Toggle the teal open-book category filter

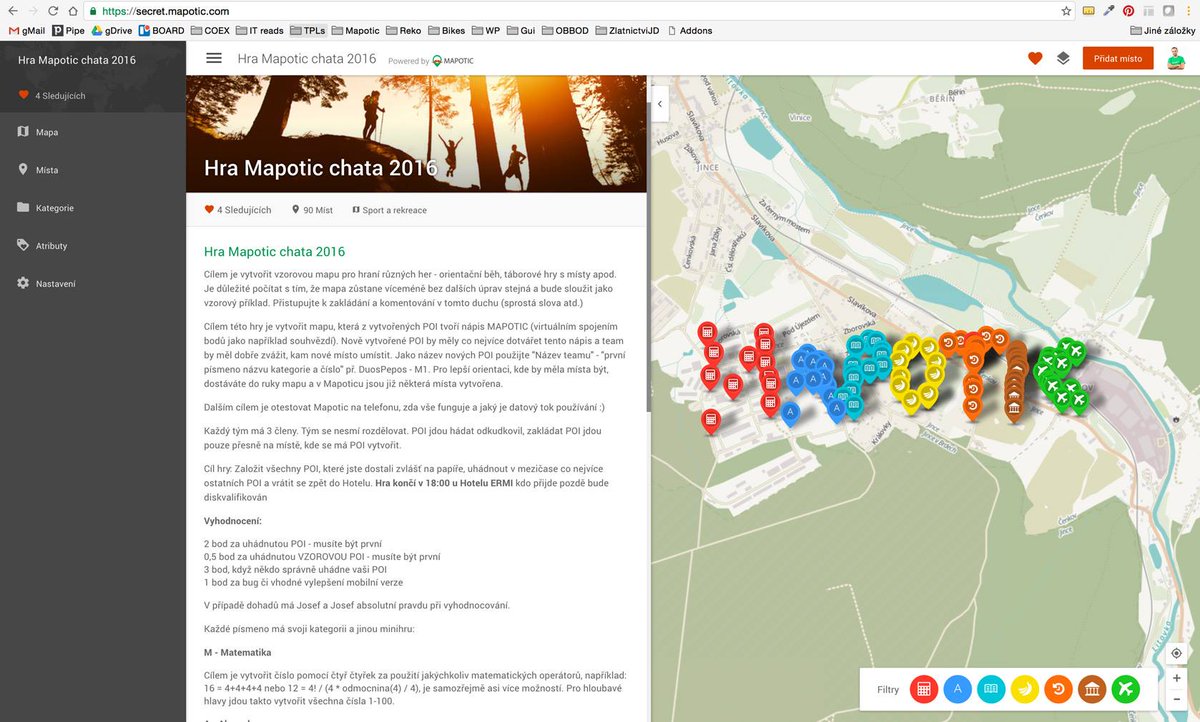(x=991, y=689)
